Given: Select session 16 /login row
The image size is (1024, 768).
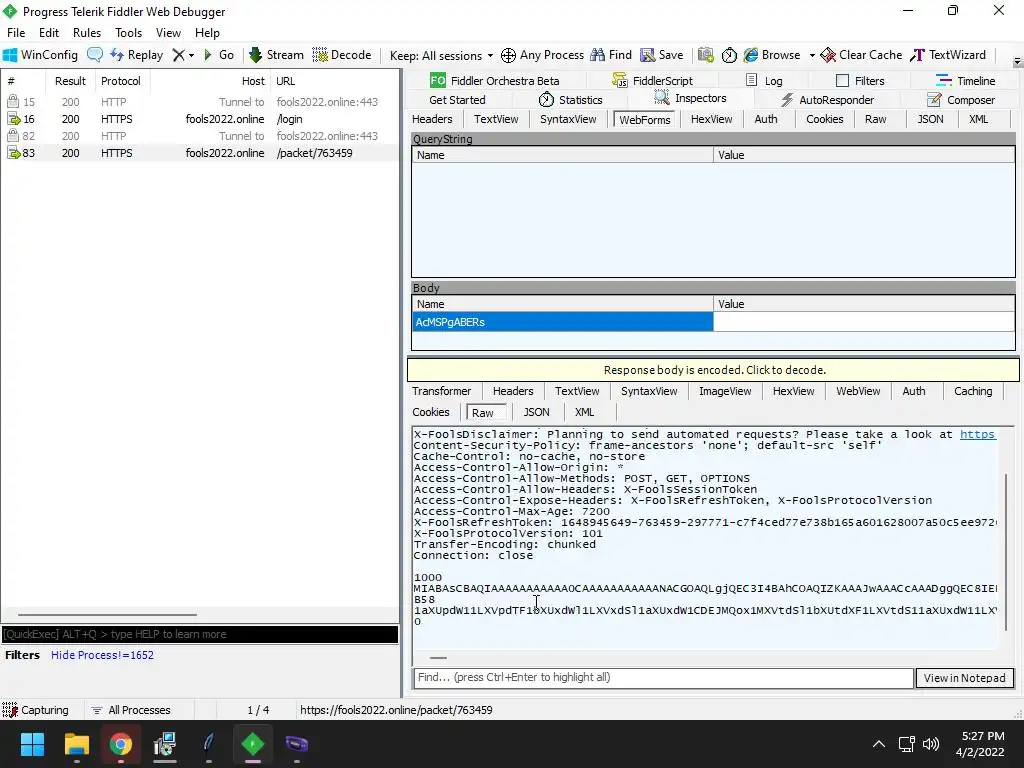Looking at the screenshot, I should [x=199, y=119].
